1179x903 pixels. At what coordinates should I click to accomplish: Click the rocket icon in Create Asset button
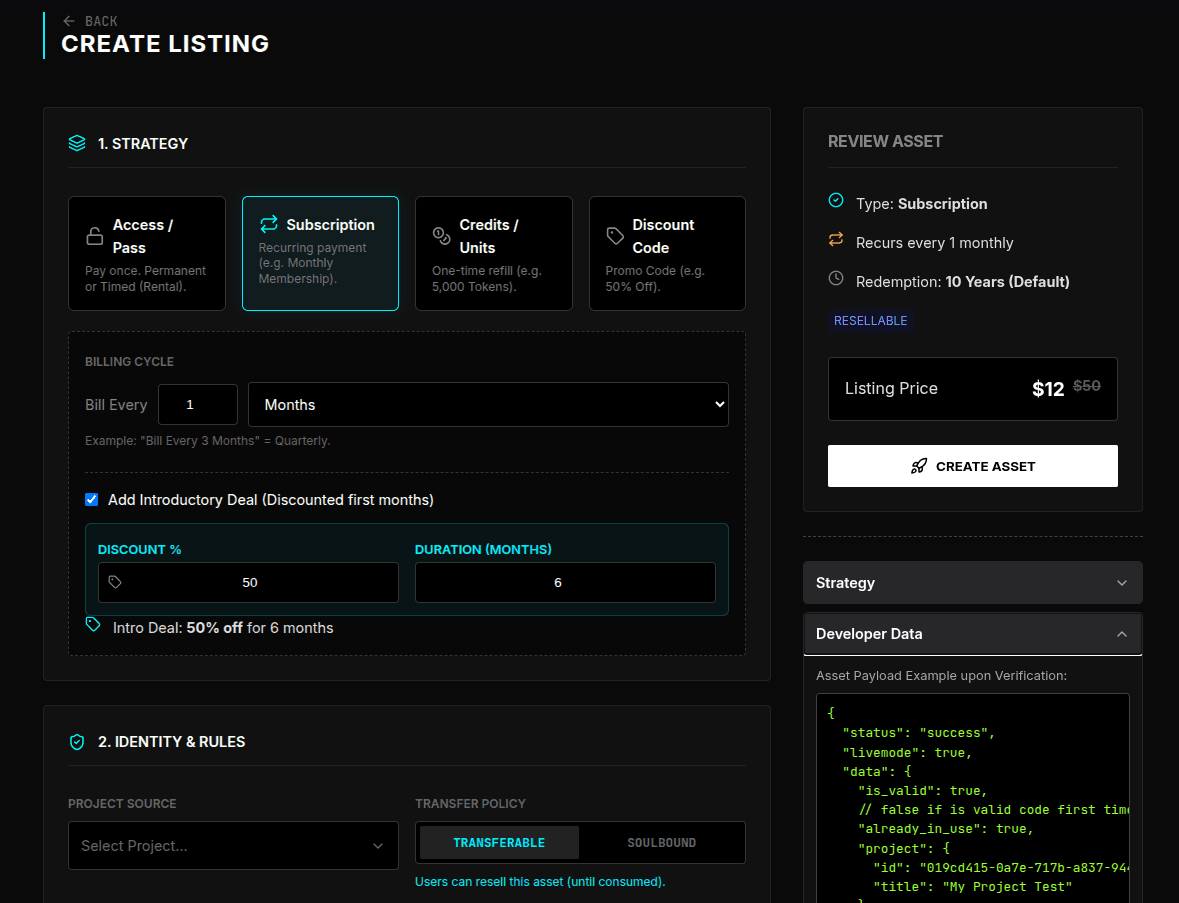tap(919, 466)
